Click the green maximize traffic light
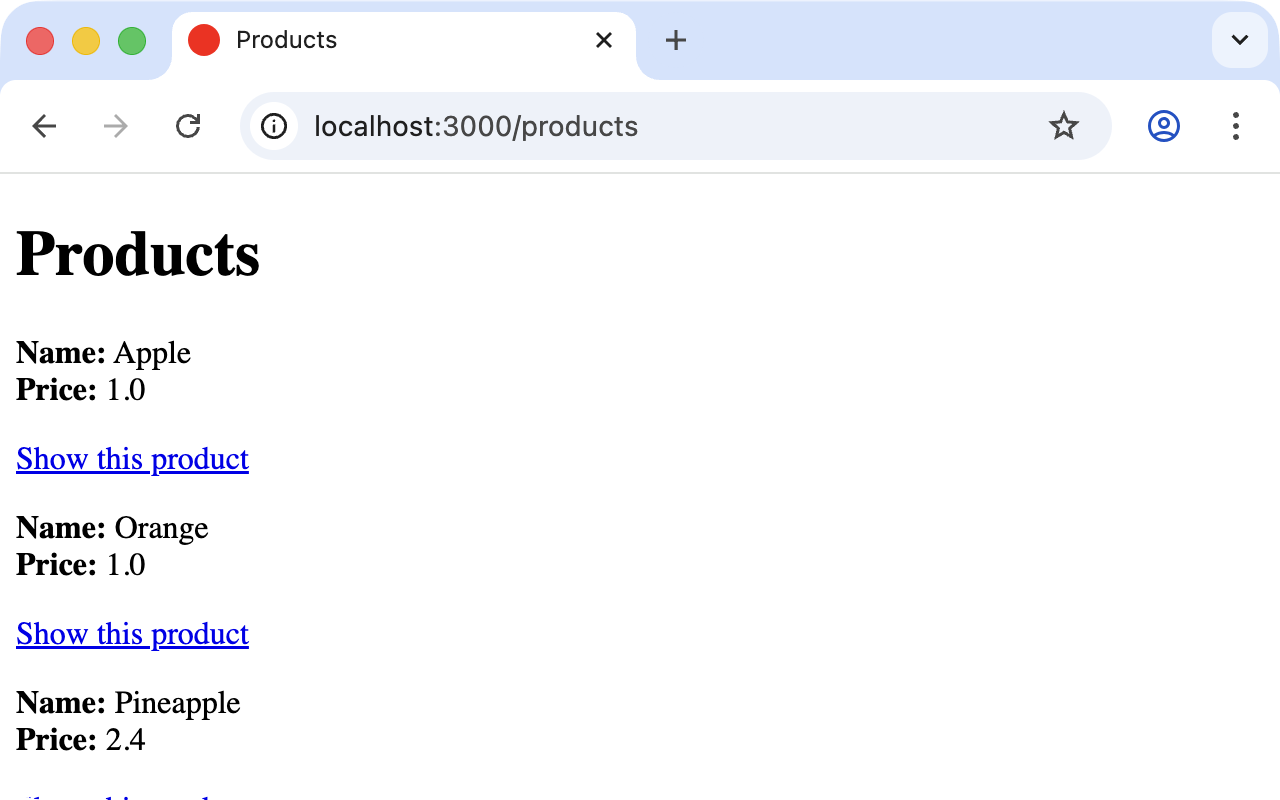The height and width of the screenshot is (800, 1280). (x=131, y=40)
